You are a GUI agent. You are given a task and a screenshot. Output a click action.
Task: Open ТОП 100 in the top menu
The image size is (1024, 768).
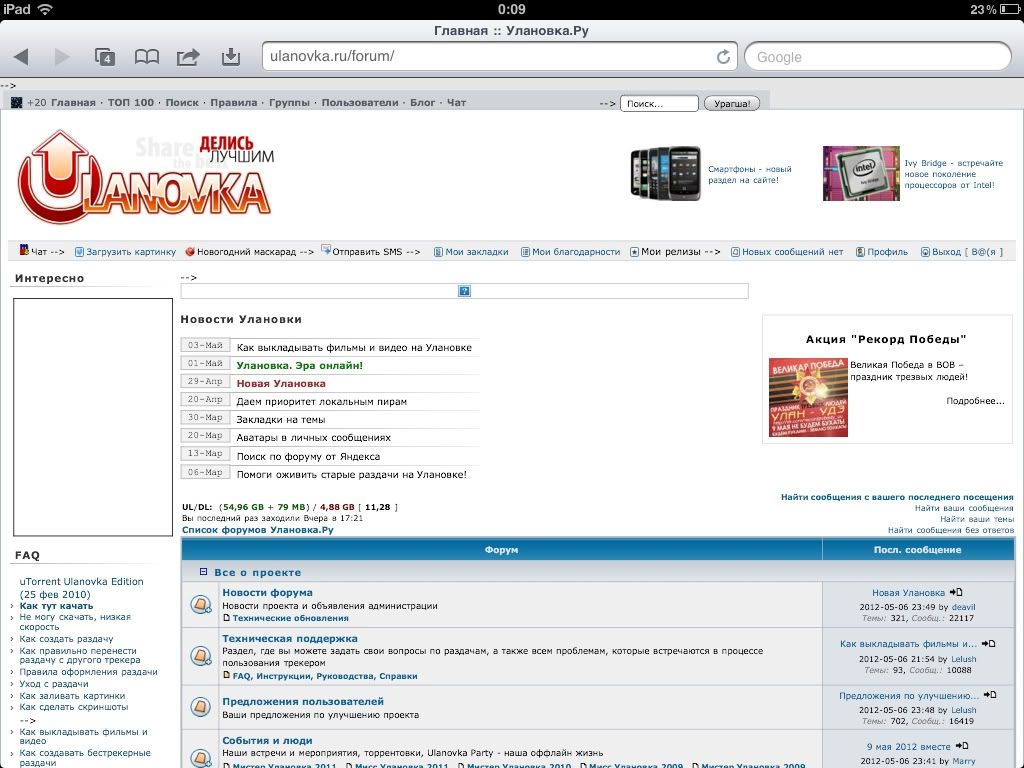tap(130, 103)
